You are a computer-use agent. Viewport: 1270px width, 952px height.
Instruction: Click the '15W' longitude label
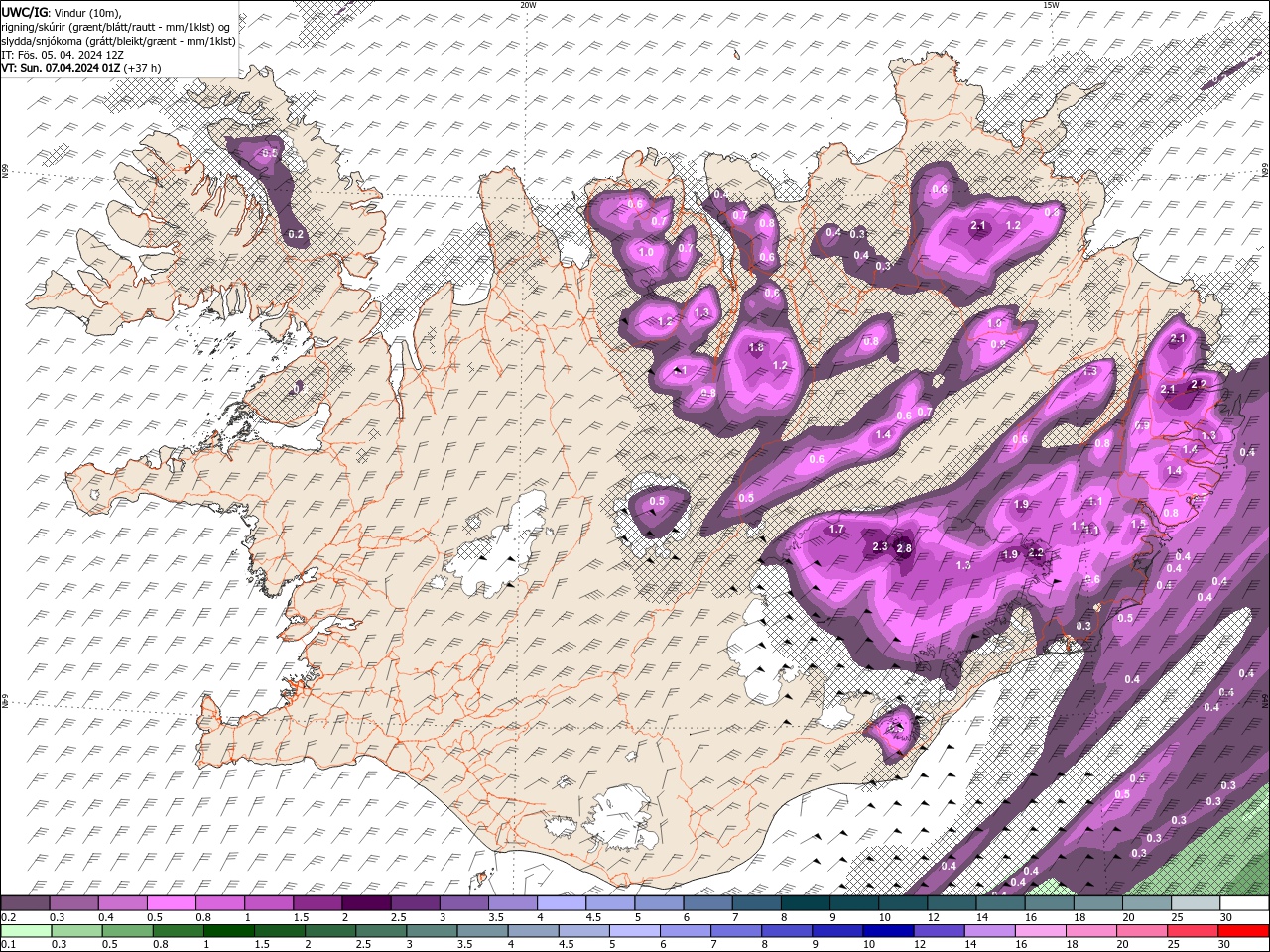1051,5
